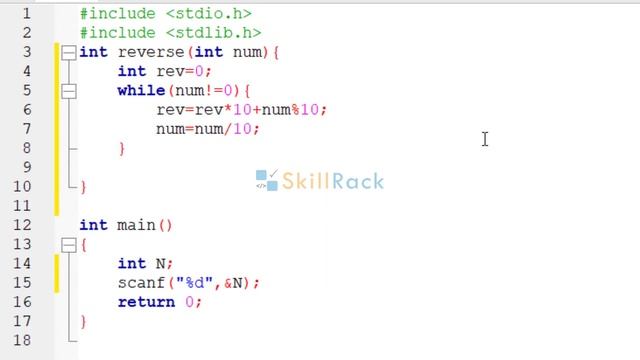Click the "main" function name on line 12
Image resolution: width=640 pixels, height=360 pixels.
[x=136, y=225]
